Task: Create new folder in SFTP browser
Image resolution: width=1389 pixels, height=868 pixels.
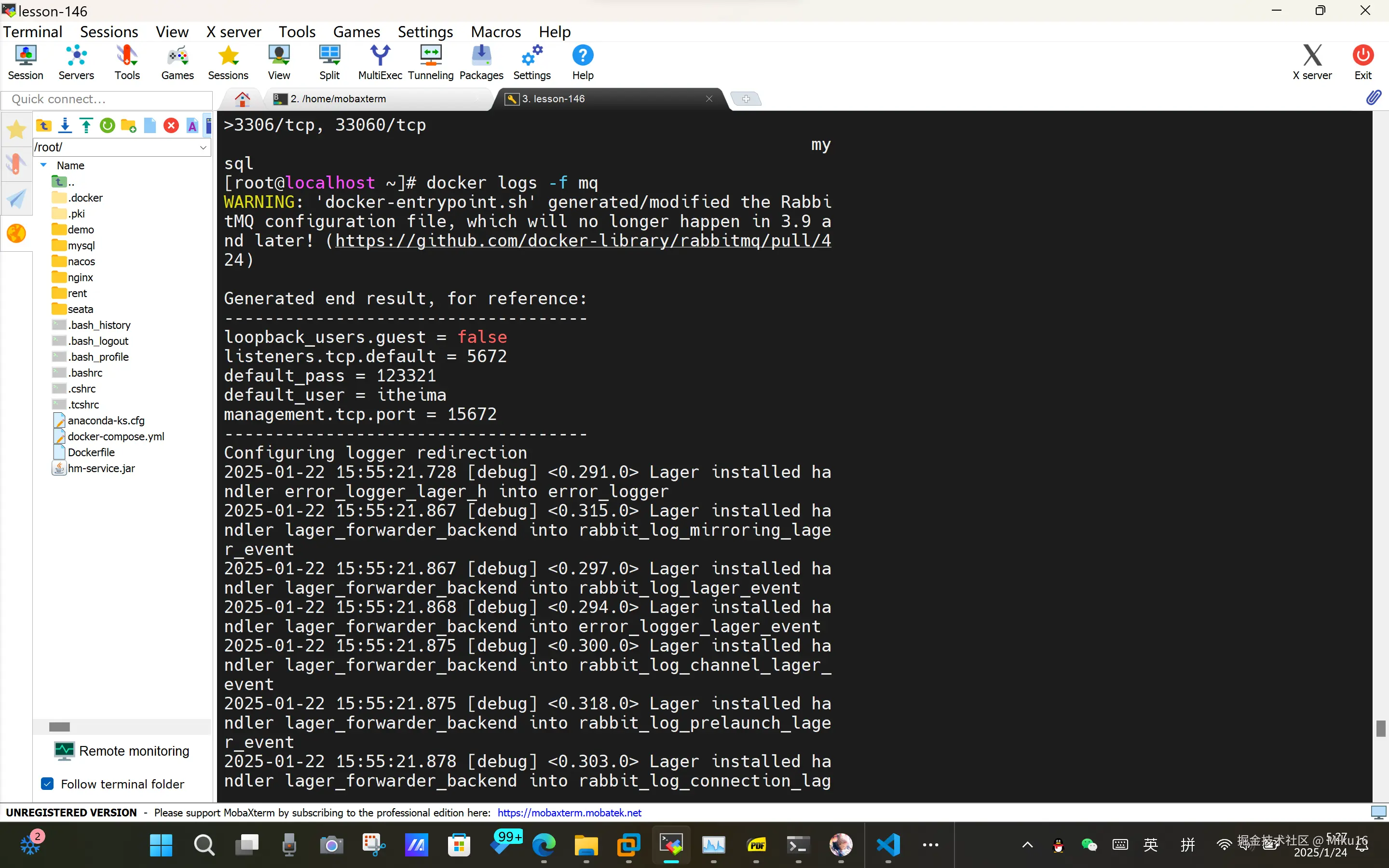Action: 129,126
